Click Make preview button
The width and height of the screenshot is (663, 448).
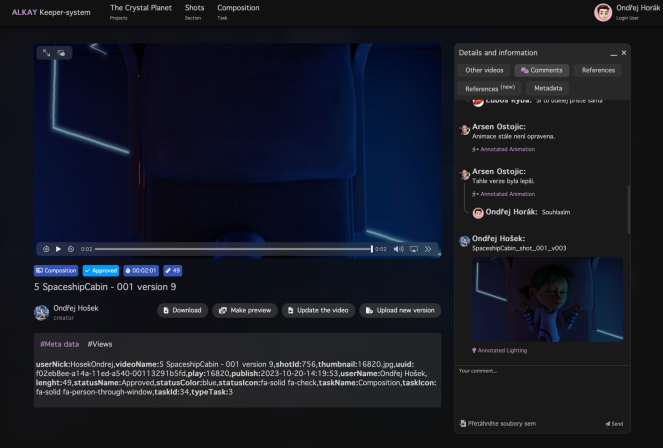click(x=245, y=310)
